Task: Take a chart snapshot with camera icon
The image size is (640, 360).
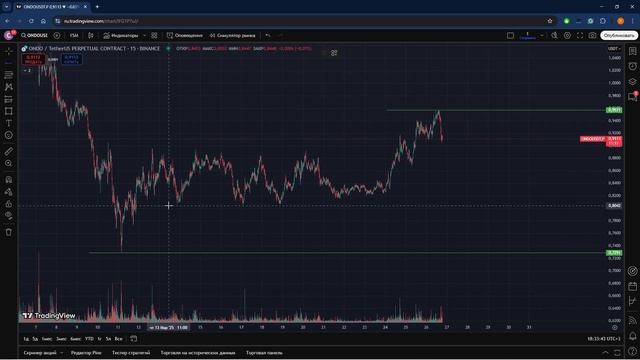Action: (x=593, y=36)
